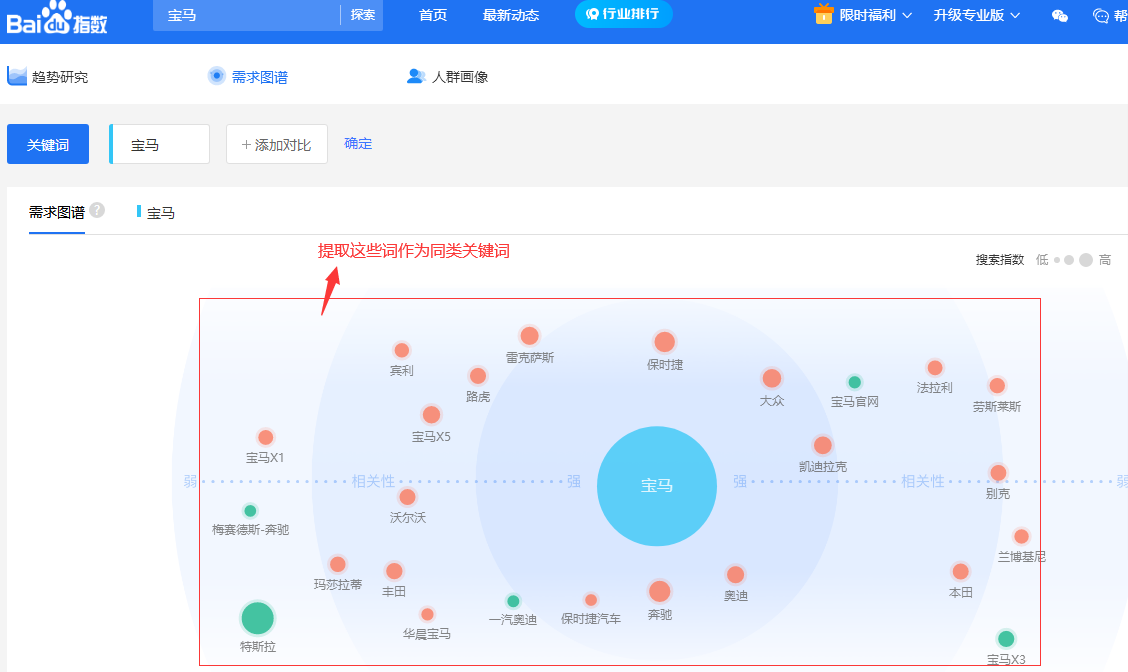Select the 宝马X5 keyword bubble
Screen dimensions: 1128x672
click(x=432, y=414)
